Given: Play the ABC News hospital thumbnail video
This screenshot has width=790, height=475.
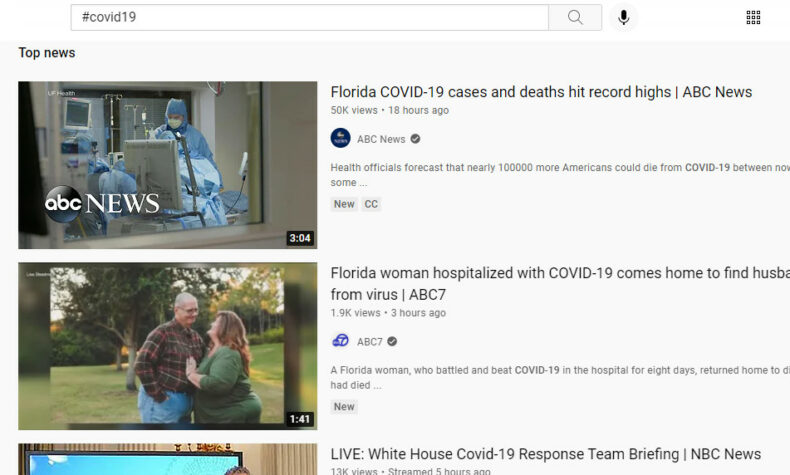Looking at the screenshot, I should 168,165.
